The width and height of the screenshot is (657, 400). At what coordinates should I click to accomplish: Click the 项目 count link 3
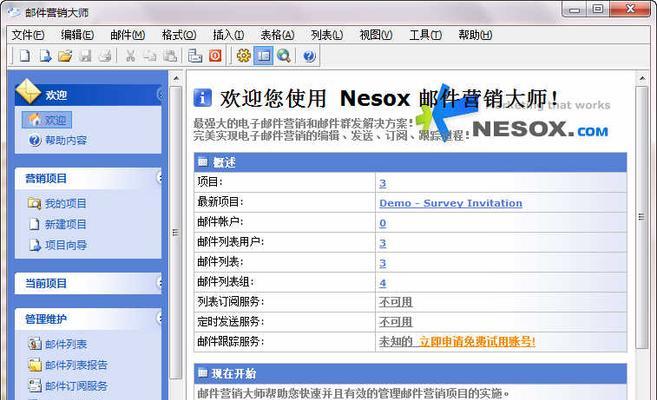(x=383, y=183)
